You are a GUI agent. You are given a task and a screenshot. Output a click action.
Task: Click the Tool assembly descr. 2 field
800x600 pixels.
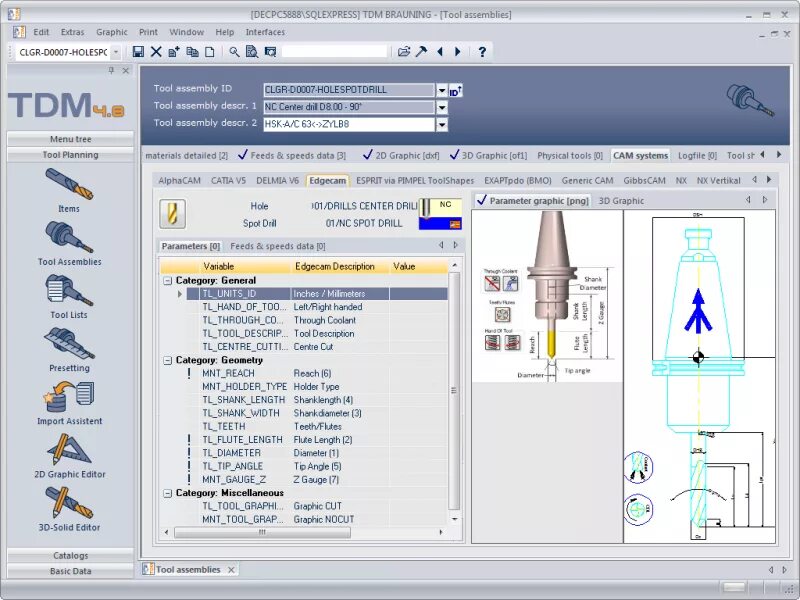(349, 124)
